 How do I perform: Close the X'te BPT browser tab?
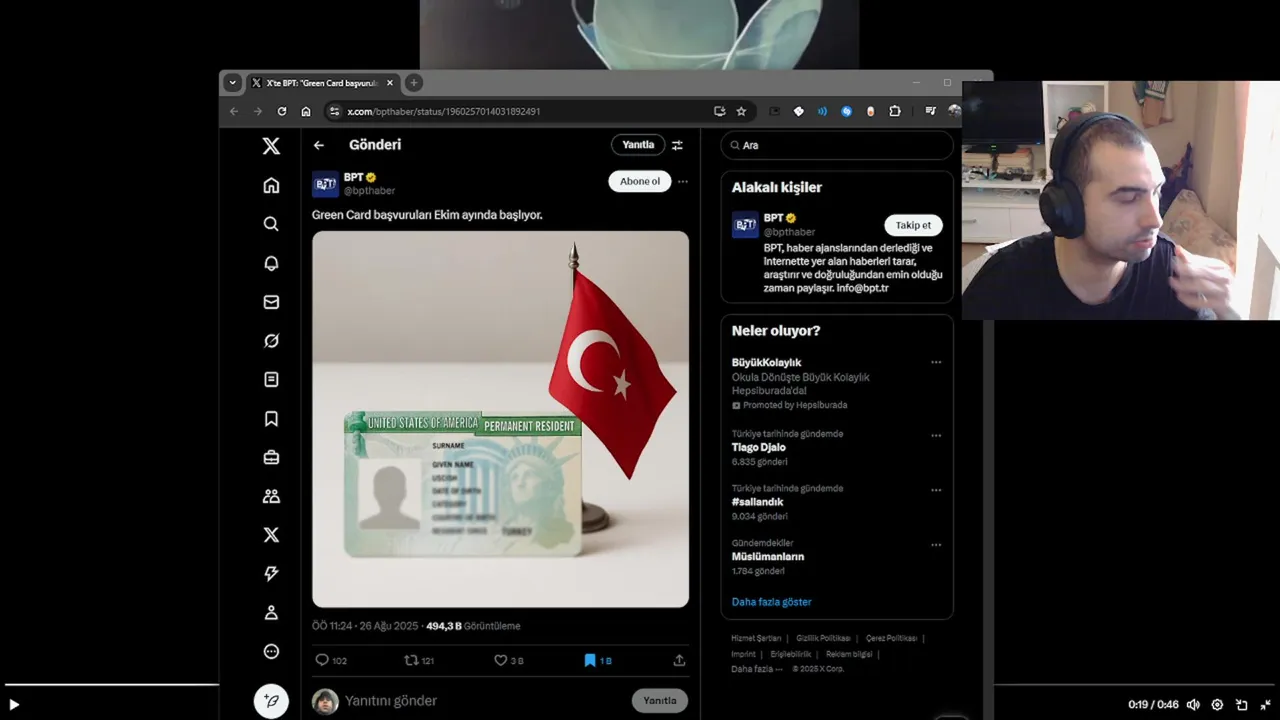[x=390, y=83]
